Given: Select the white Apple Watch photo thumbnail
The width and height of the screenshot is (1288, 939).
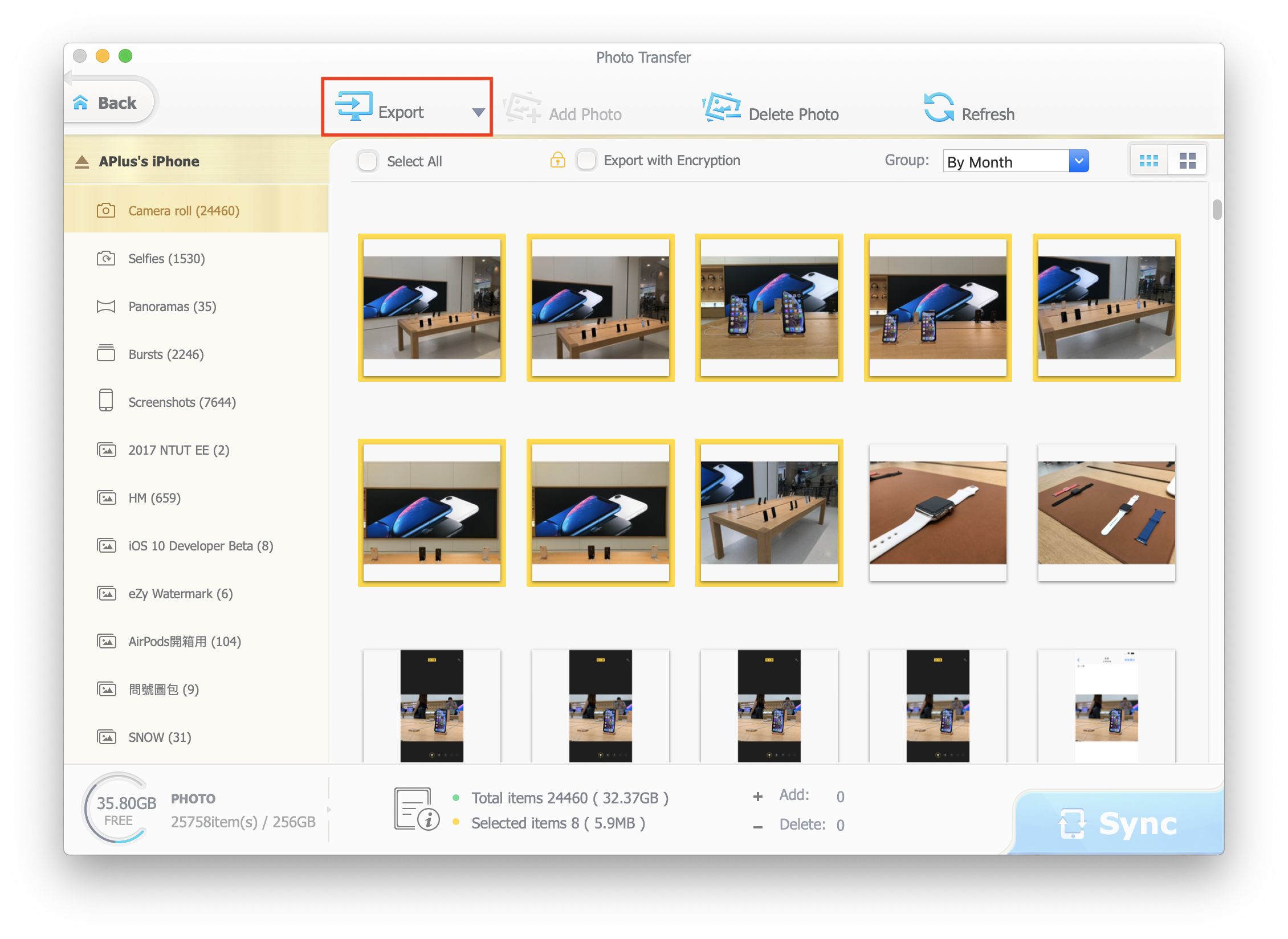Looking at the screenshot, I should 938,513.
